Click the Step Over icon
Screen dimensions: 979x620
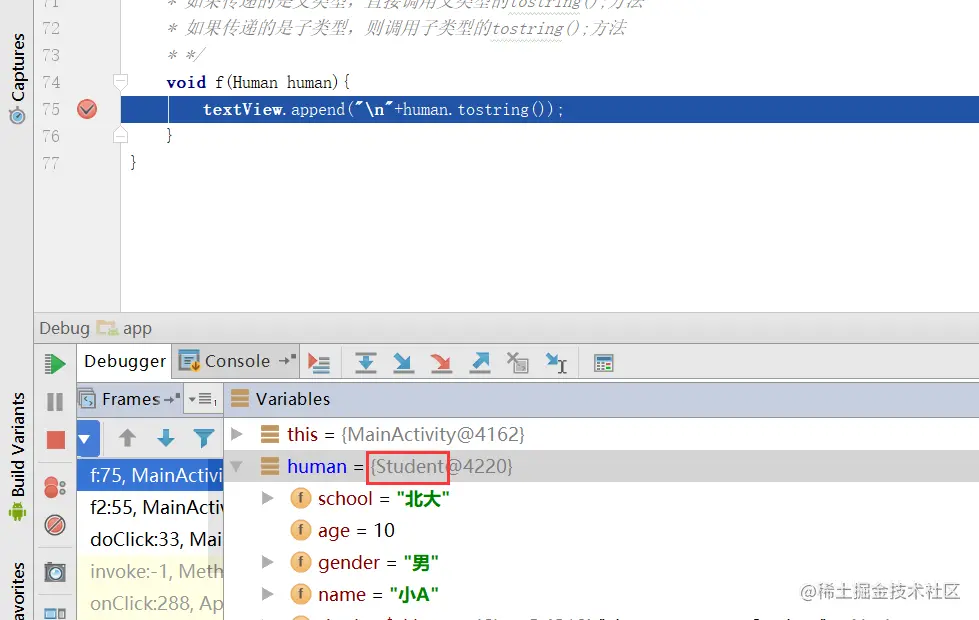pos(365,363)
